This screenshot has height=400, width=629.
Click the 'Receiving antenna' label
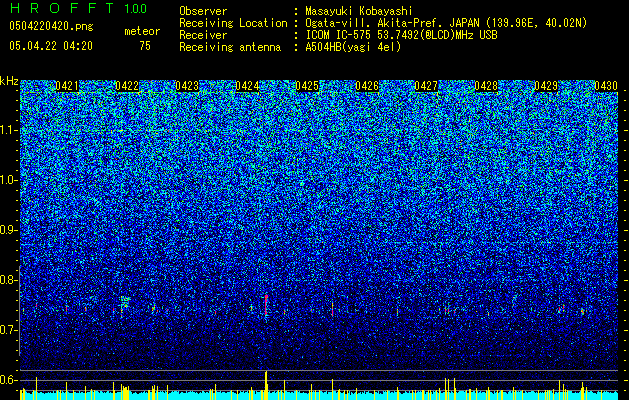(x=230, y=47)
